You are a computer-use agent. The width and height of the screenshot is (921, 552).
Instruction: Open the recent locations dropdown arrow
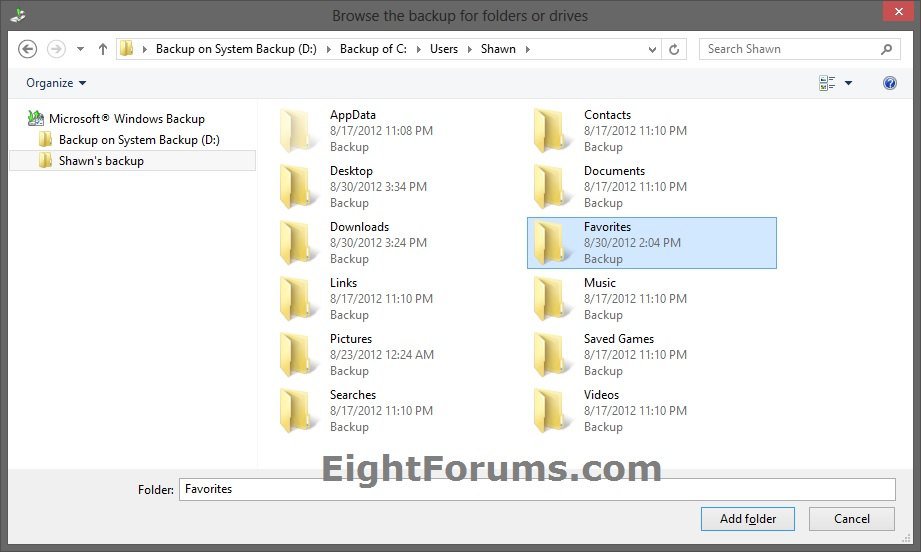click(81, 49)
